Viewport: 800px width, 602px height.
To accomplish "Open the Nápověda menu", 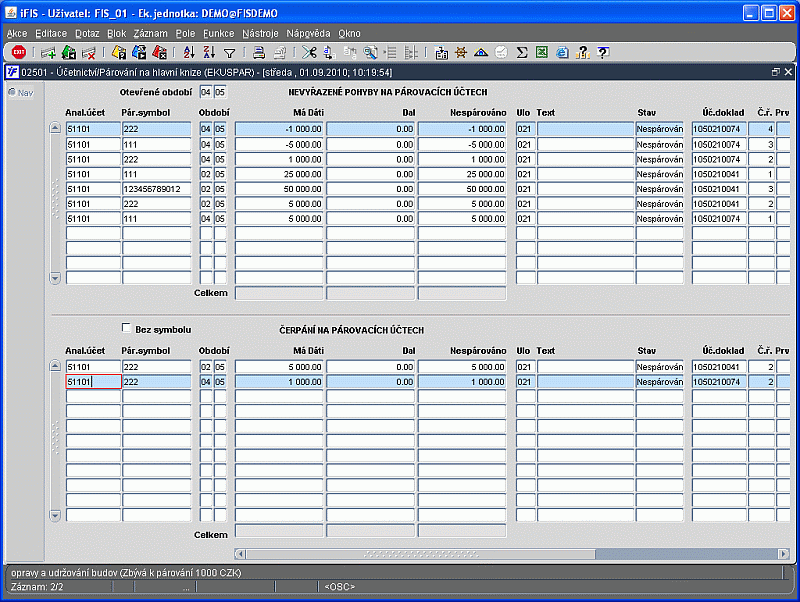I will (x=308, y=33).
